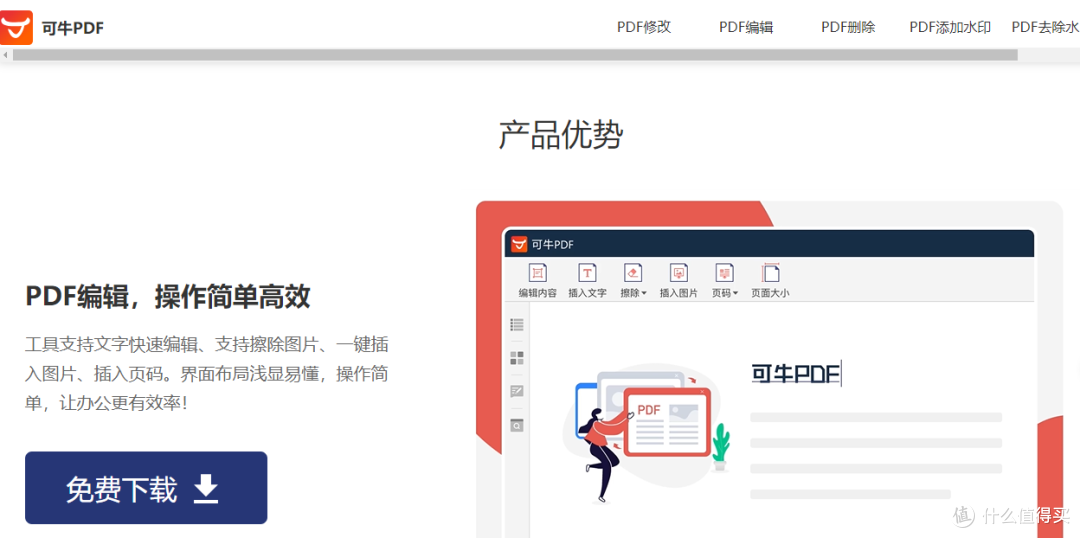The height and width of the screenshot is (538, 1080).
Task: Select the 插入图片 tool icon
Action: coord(678,273)
